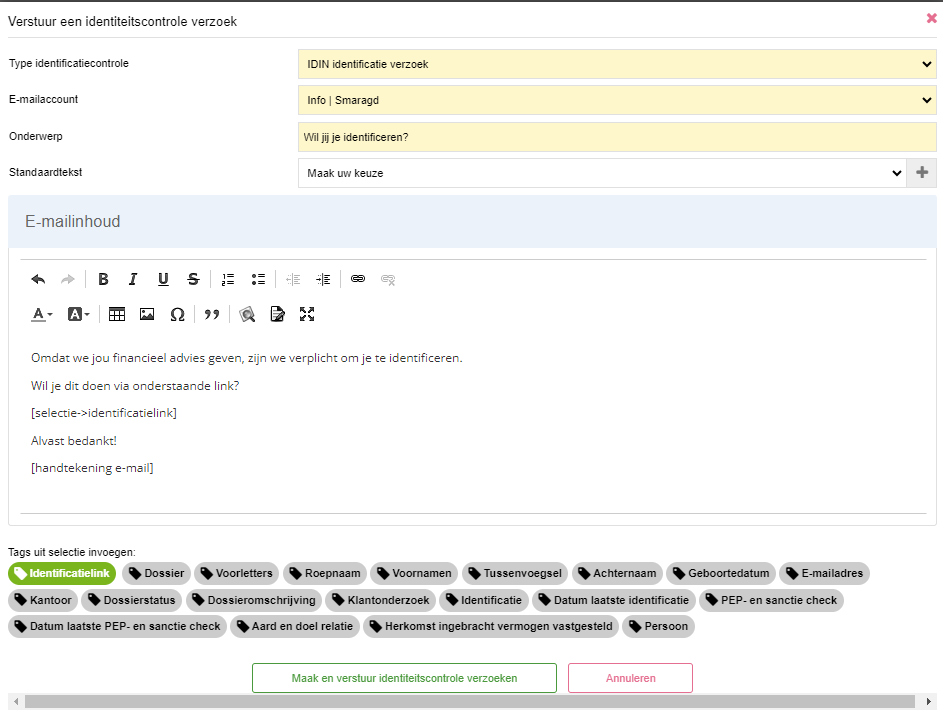
Task: Close the identiteitscontrole dialog
Action: tap(932, 19)
